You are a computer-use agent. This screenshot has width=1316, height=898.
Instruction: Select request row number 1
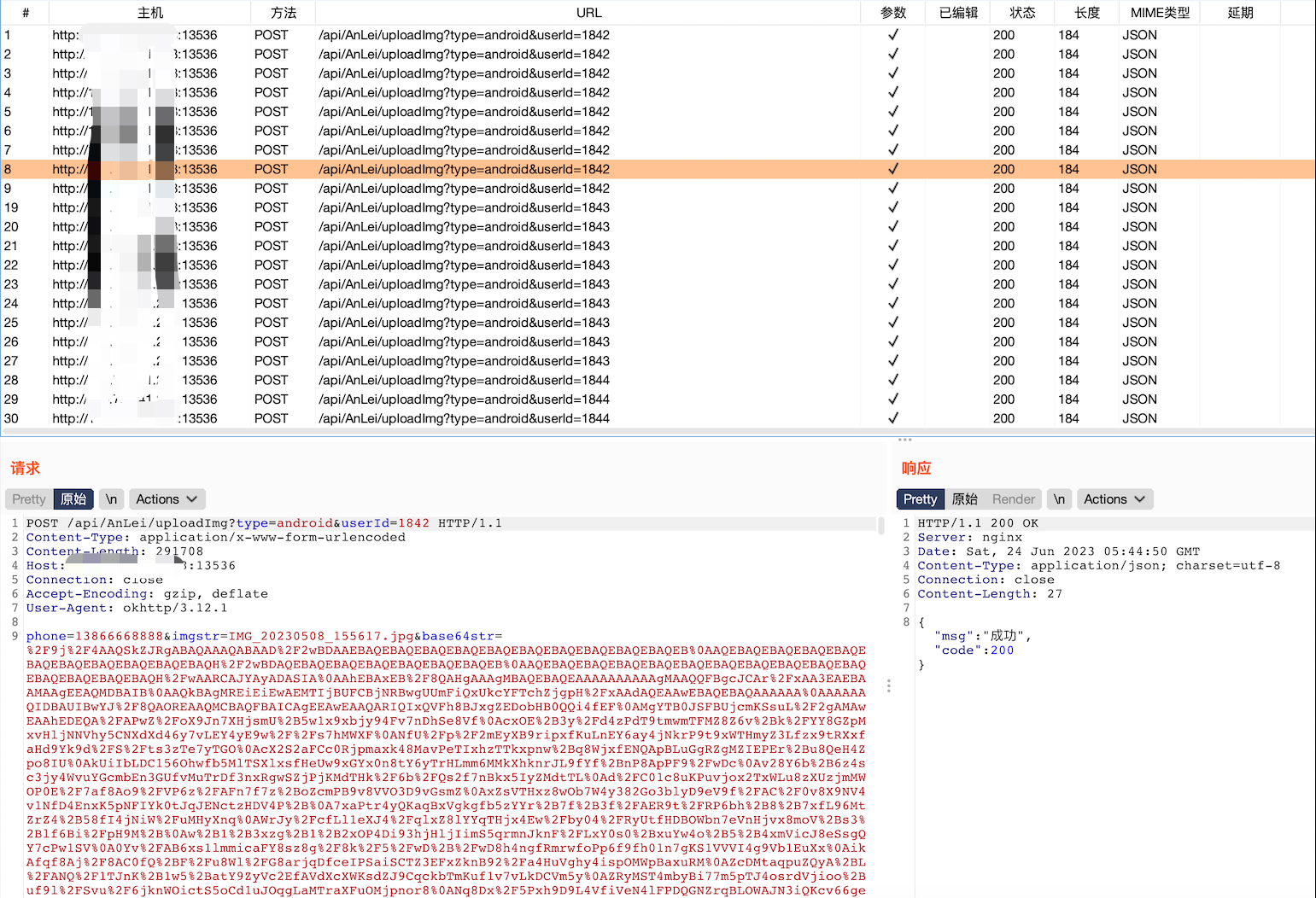[x=658, y=35]
